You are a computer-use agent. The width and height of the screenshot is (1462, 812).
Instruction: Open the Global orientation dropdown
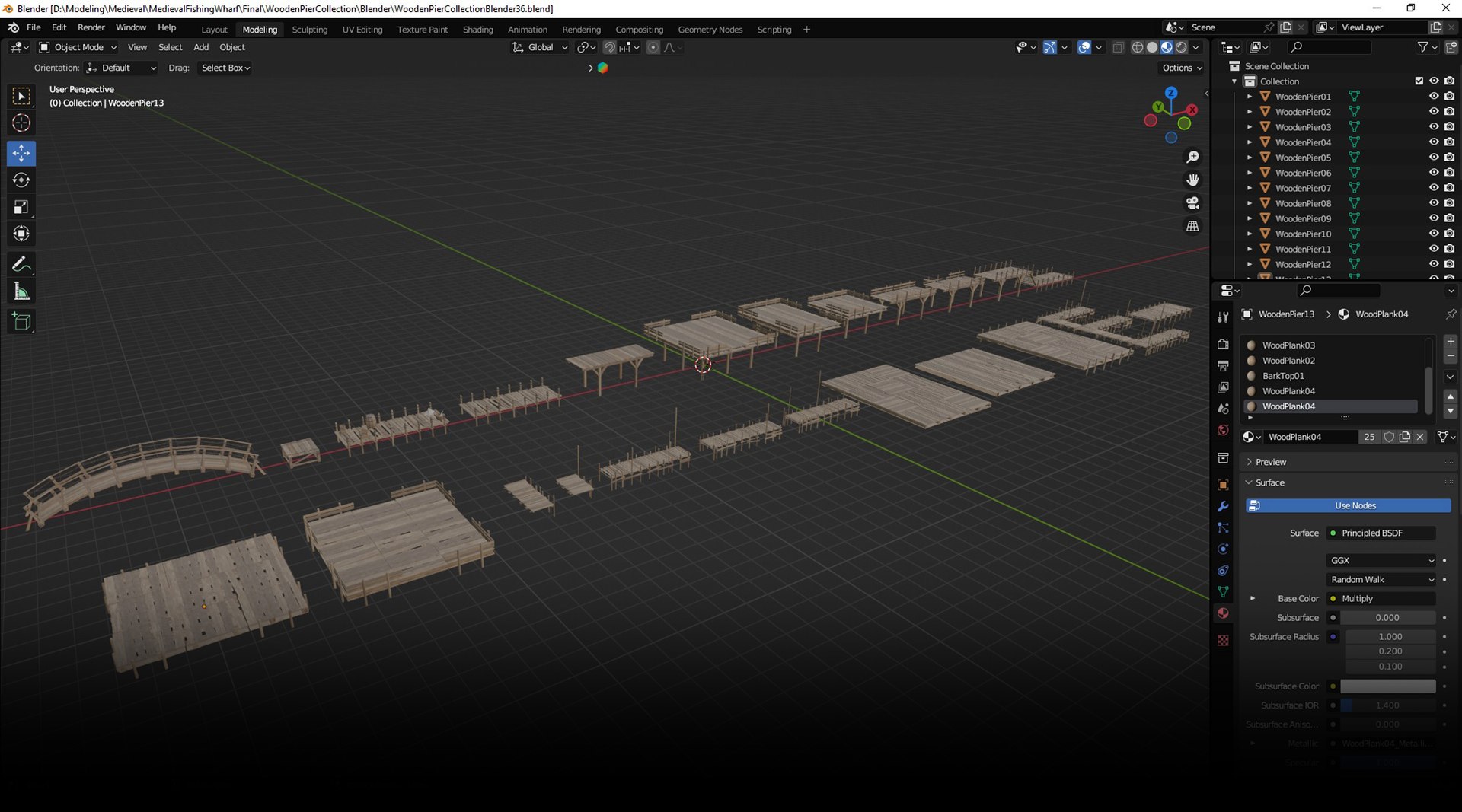point(540,47)
